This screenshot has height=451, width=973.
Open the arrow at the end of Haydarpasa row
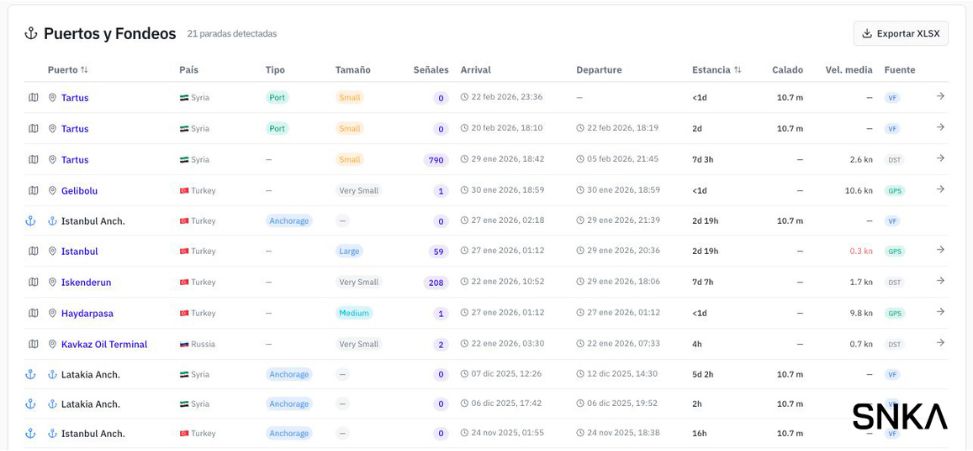[x=940, y=312]
